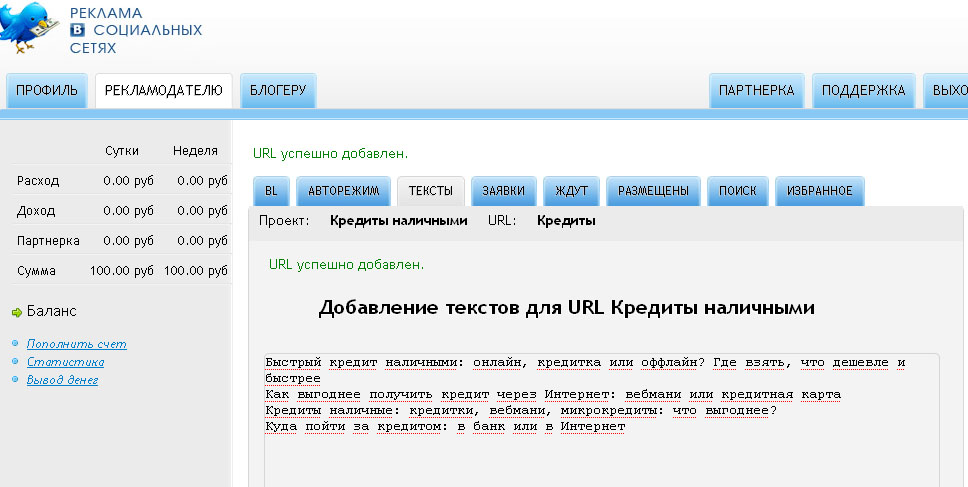Click the line 'Кредиты наличные: кредитки, вебмани'
The width and height of the screenshot is (968, 487).
click(x=521, y=410)
